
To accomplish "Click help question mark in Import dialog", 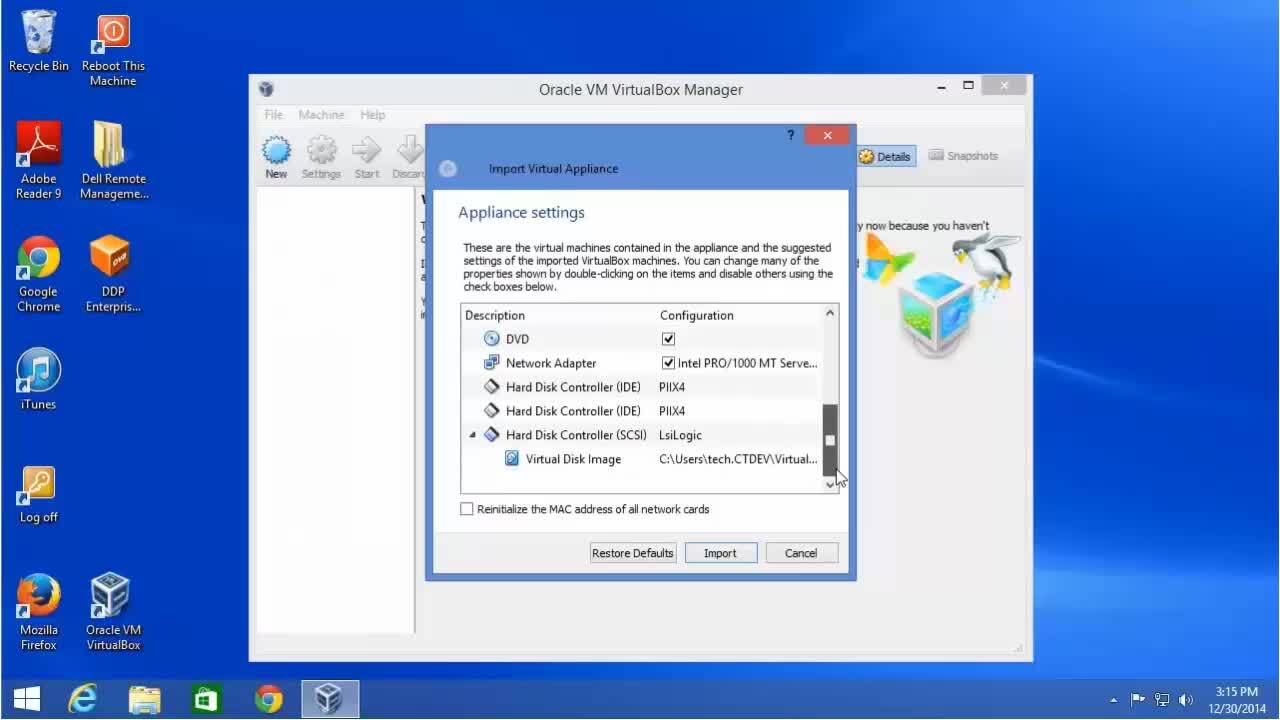I will pos(790,135).
